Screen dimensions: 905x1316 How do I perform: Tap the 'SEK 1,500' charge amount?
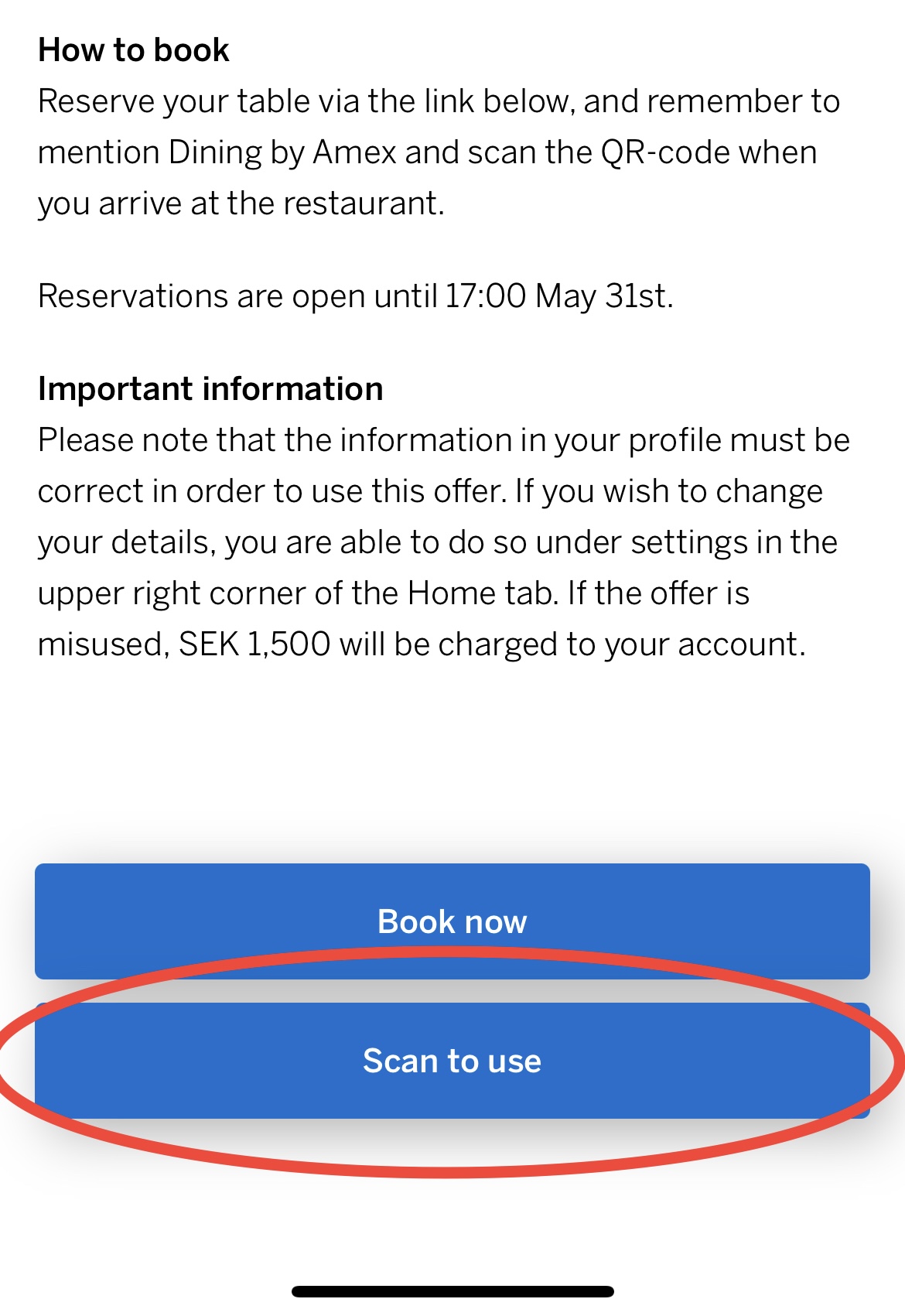click(x=254, y=644)
